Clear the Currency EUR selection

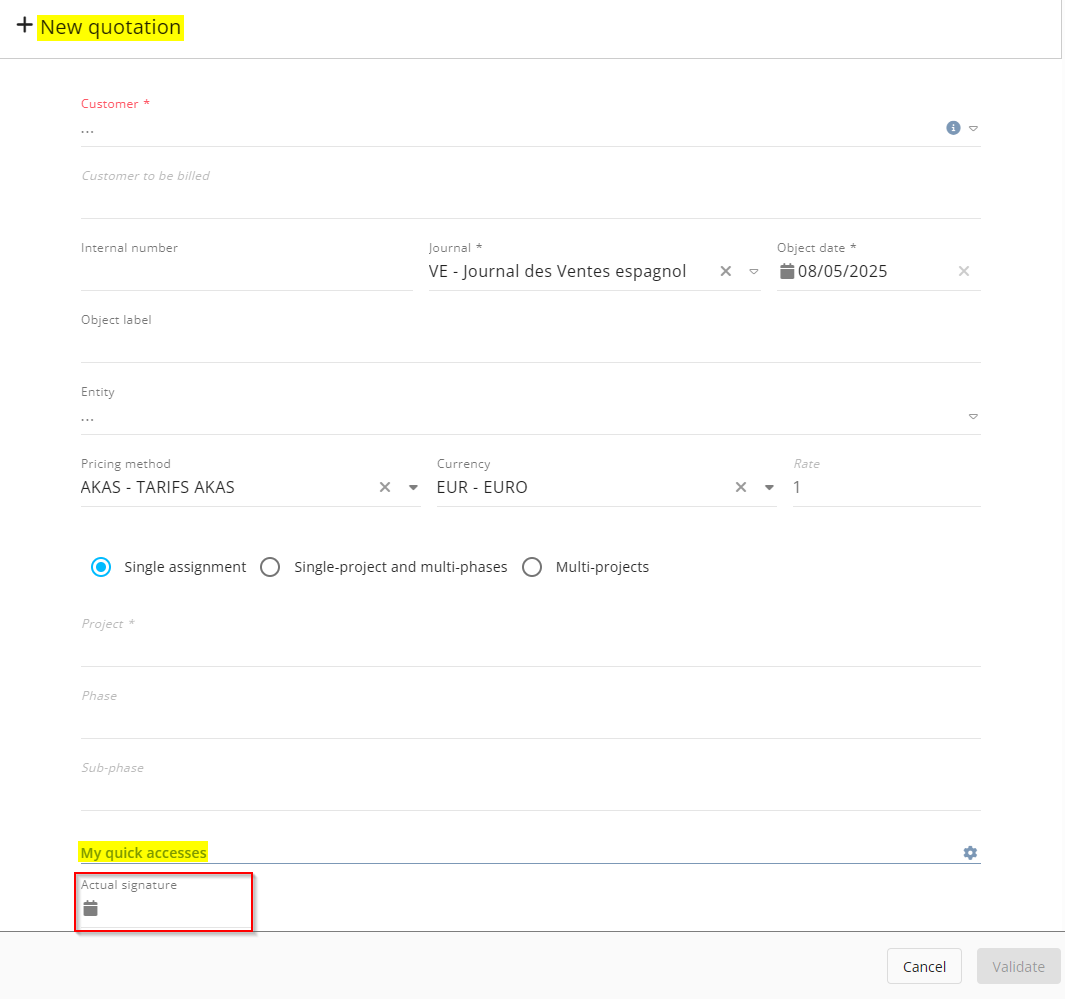point(741,487)
